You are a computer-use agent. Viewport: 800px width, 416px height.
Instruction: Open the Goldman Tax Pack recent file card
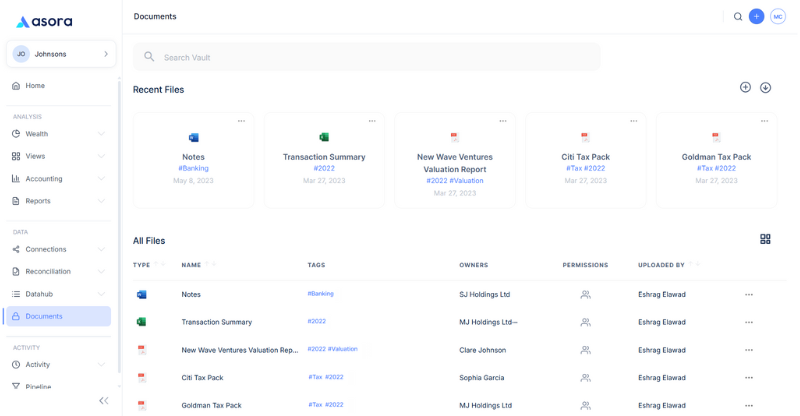point(716,160)
